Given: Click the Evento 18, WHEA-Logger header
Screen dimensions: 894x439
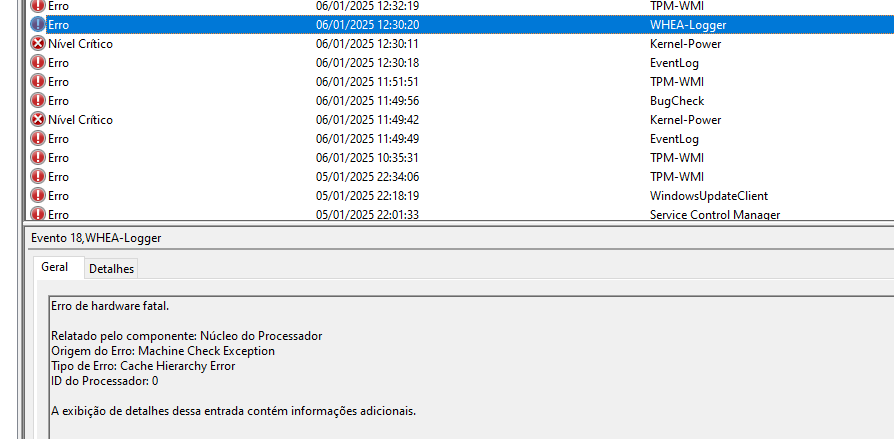Looking at the screenshot, I should tap(96, 238).
